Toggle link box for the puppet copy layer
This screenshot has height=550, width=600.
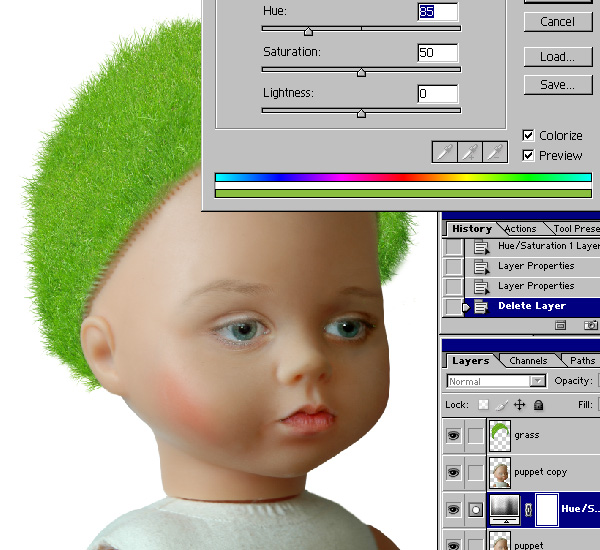point(476,473)
